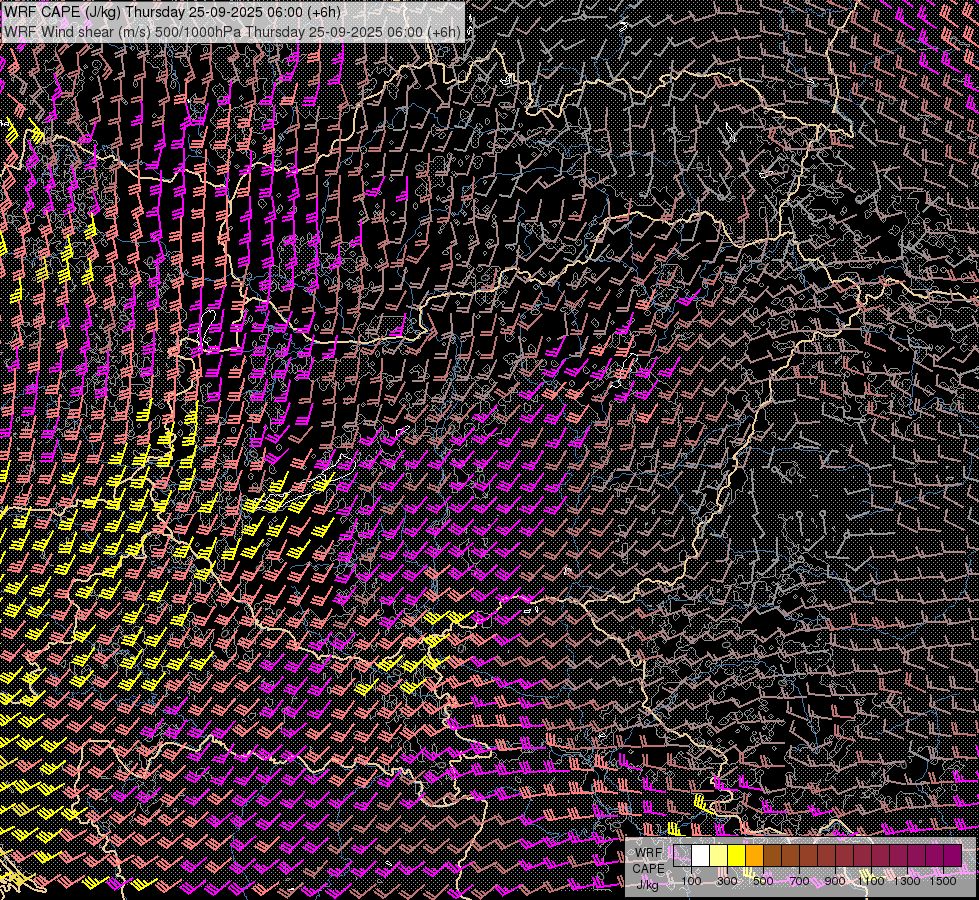Click the 100 tick label on legend
The height and width of the screenshot is (900, 979).
[x=691, y=881]
